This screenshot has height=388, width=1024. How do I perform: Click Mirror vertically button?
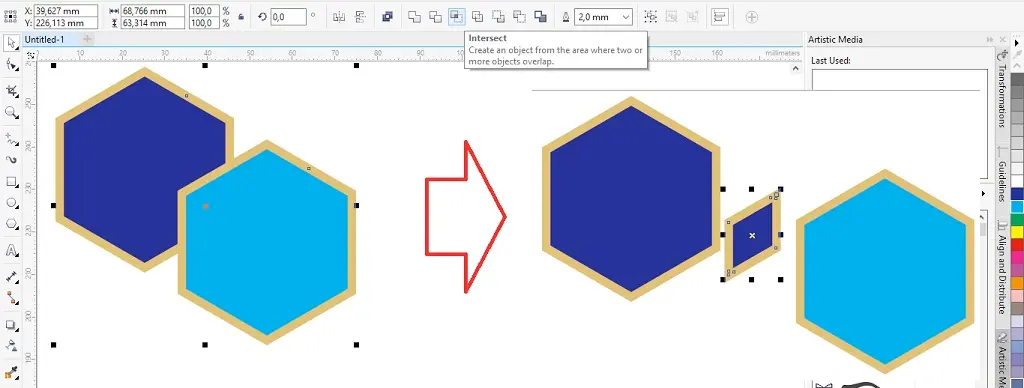(360, 17)
